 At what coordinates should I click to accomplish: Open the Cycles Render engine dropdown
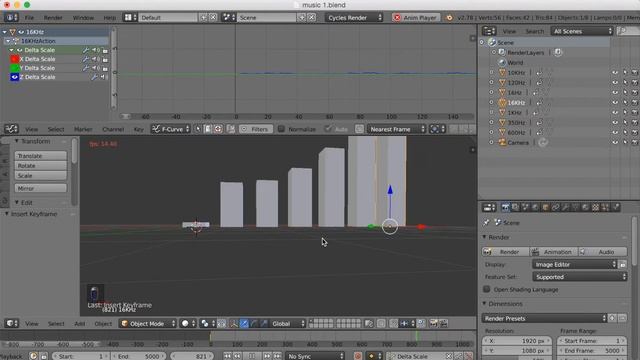(x=354, y=18)
